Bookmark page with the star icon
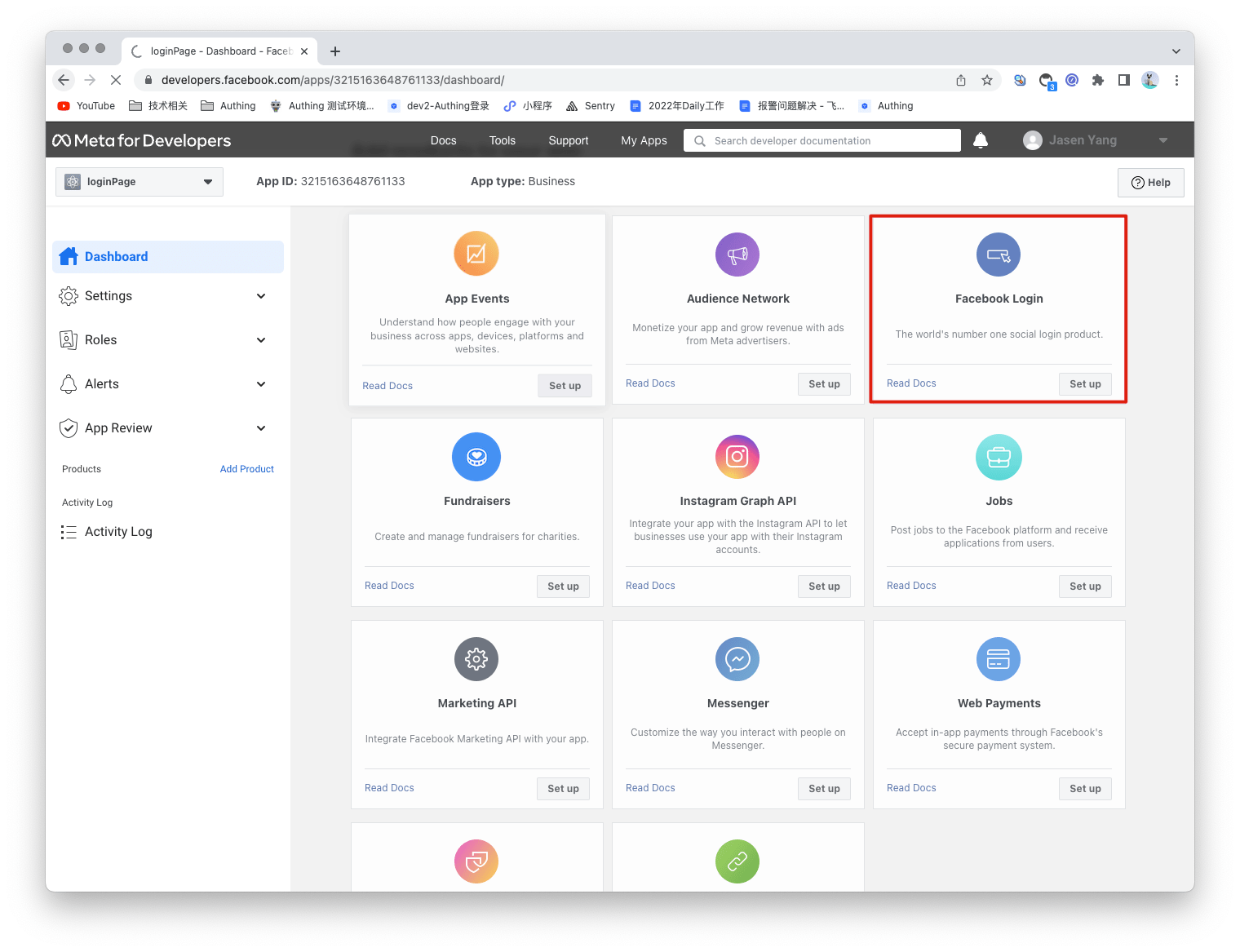 [x=987, y=80]
